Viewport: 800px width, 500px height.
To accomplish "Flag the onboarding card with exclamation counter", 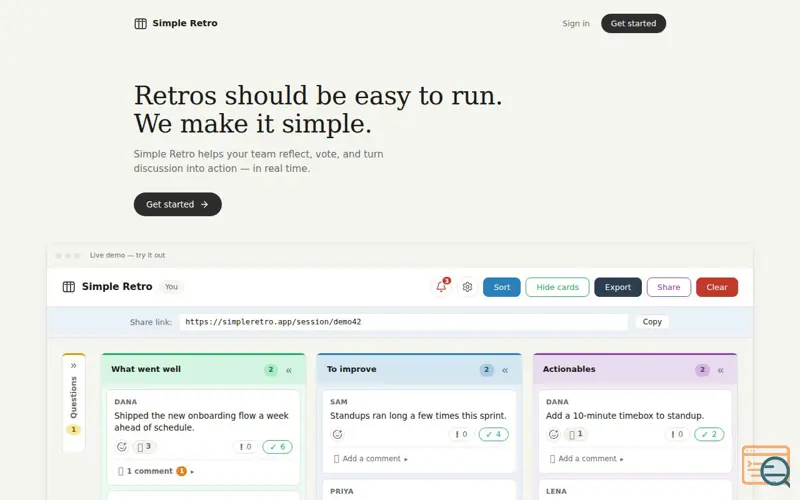I will (245, 447).
